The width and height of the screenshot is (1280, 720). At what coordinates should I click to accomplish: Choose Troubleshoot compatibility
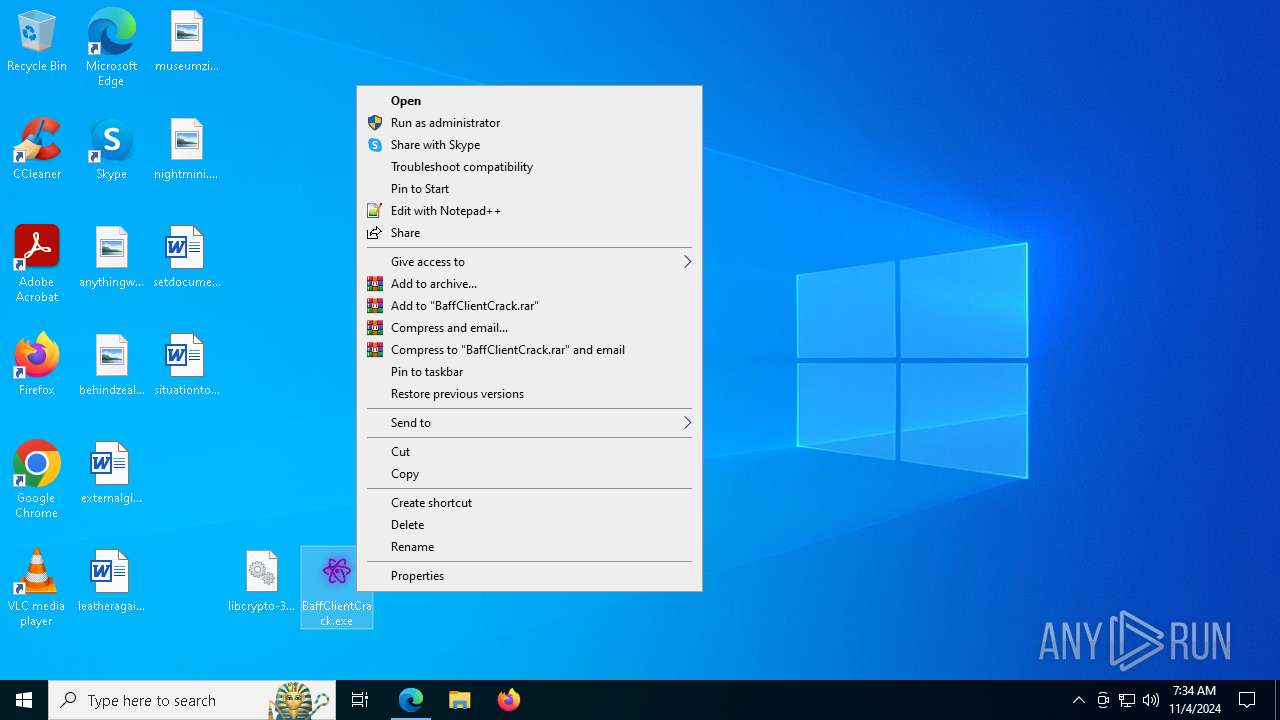529,167
